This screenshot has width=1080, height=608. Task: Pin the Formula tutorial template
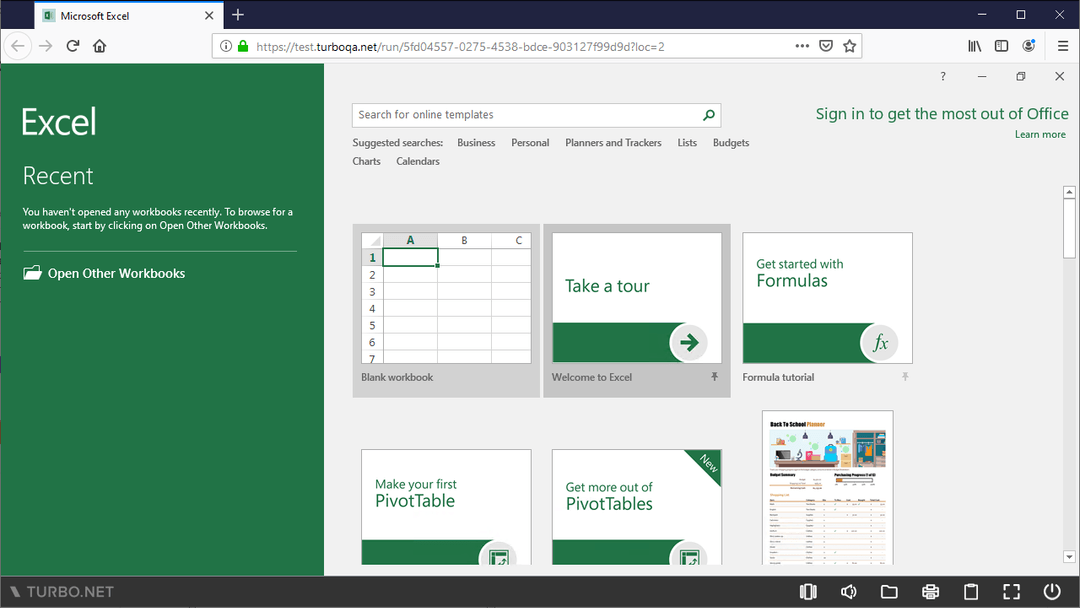905,377
